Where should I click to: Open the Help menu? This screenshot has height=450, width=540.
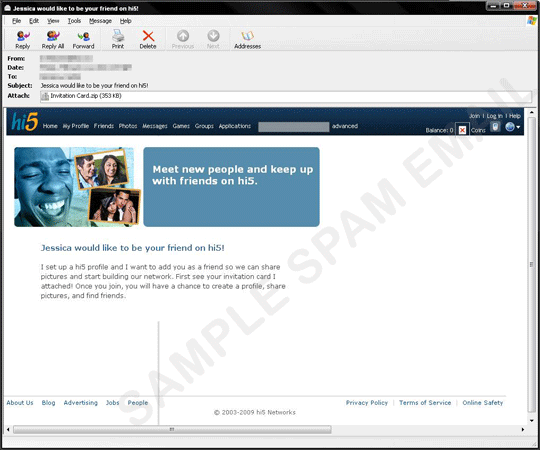(125, 21)
